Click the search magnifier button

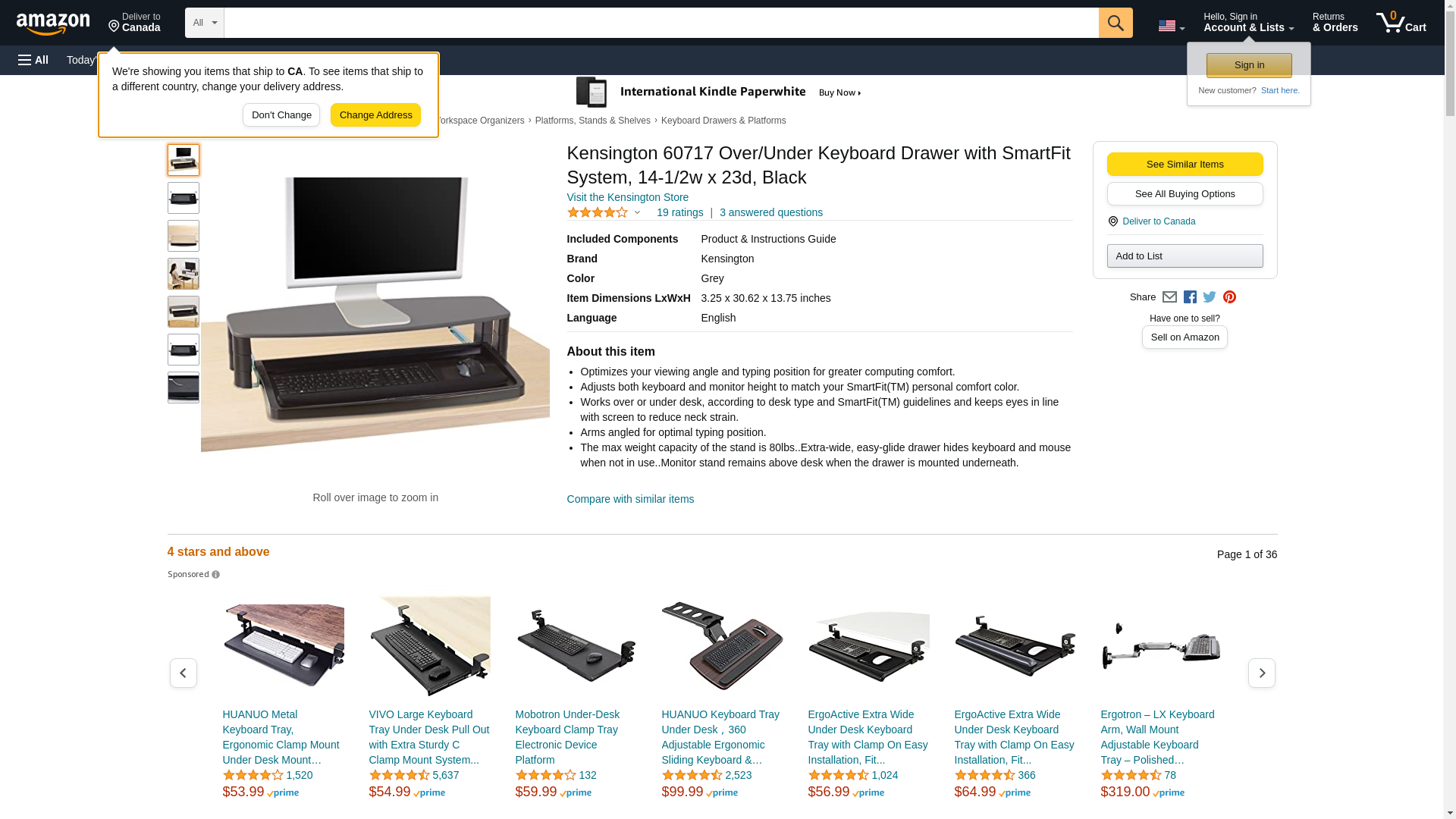click(1116, 23)
